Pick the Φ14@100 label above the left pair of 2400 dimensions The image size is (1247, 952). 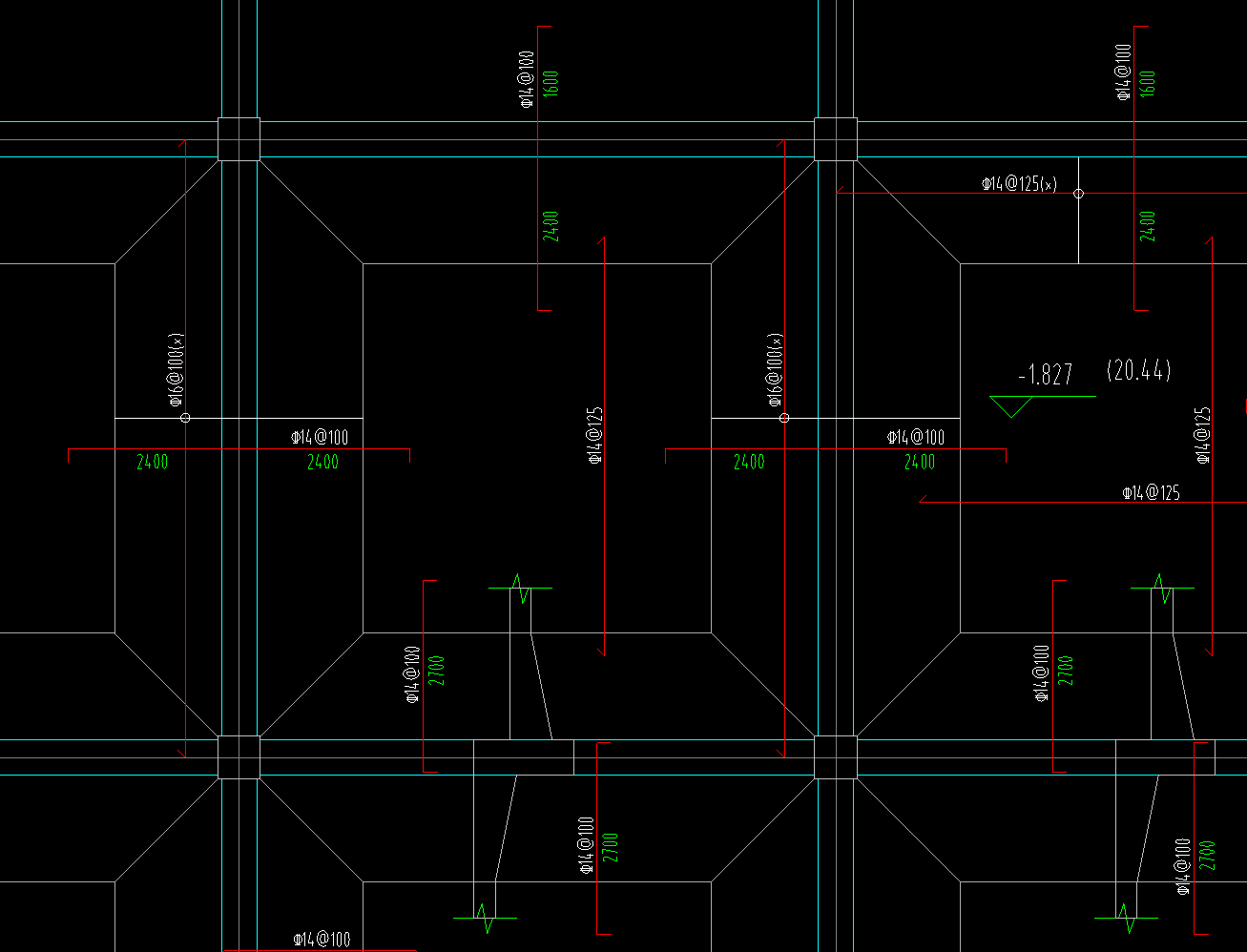click(x=320, y=438)
